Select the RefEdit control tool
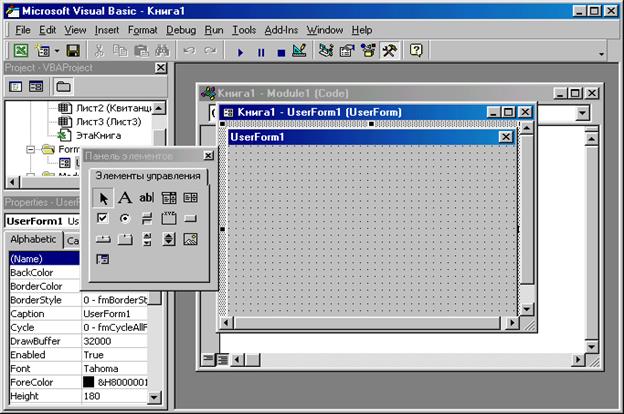The width and height of the screenshot is (624, 414). pos(103,259)
